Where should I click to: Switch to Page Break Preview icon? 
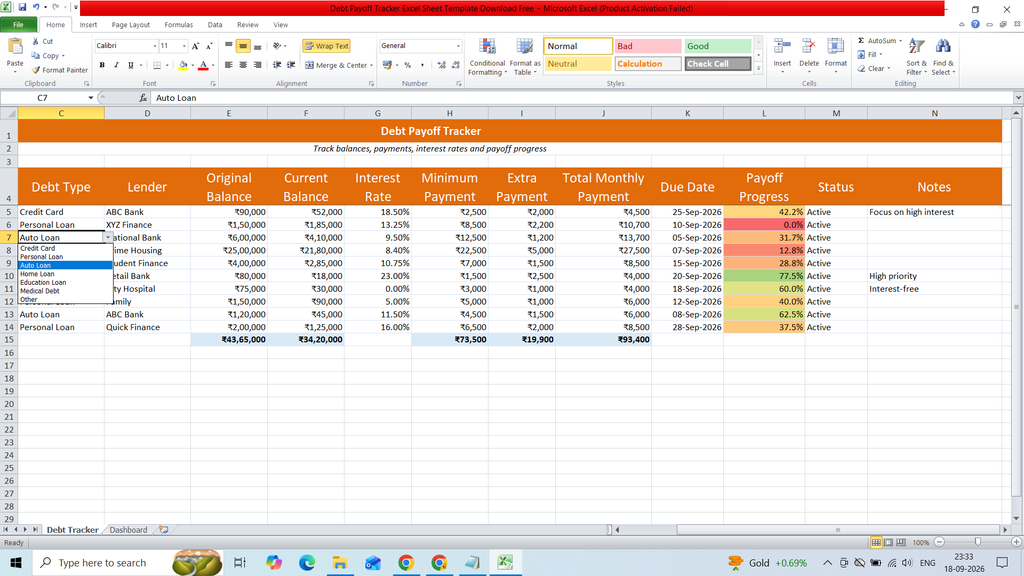pyautogui.click(x=901, y=543)
